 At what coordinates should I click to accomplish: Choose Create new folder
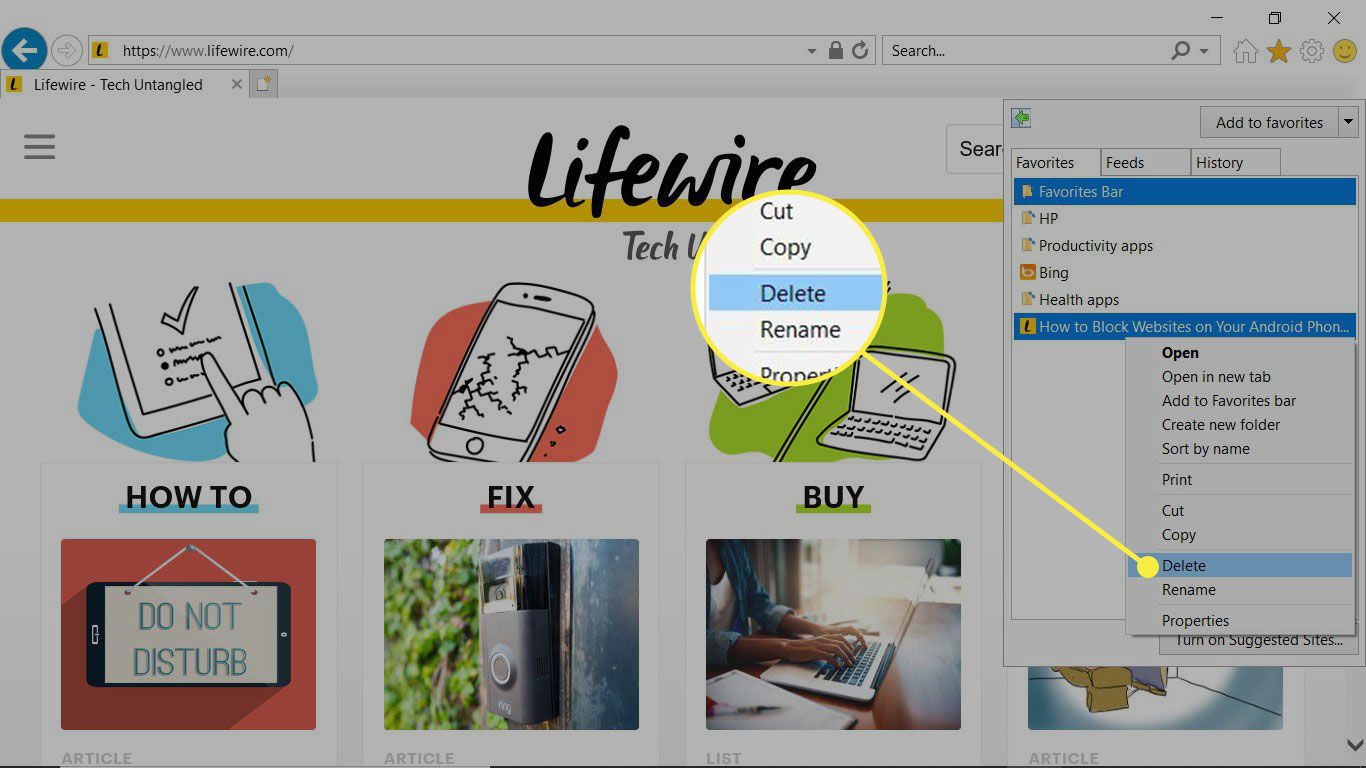pos(1240,424)
